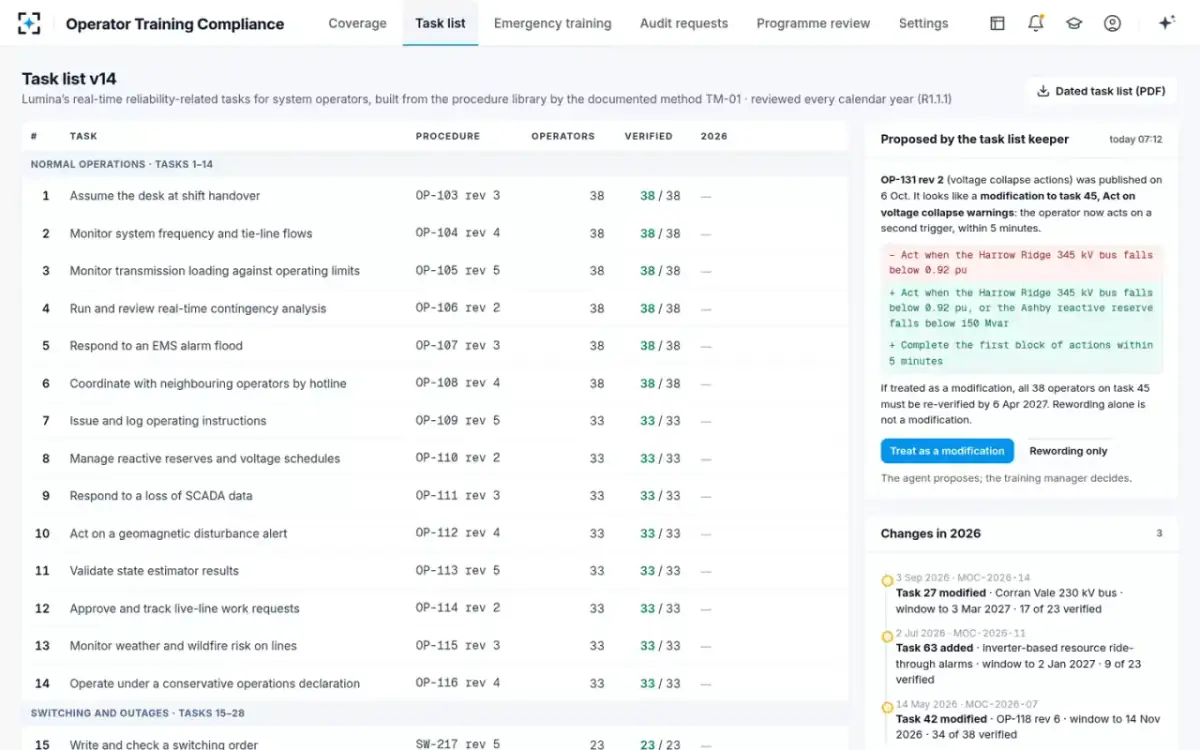The image size is (1200, 750).
Task: Click the Task 63 added timeline marker
Action: 887,636
